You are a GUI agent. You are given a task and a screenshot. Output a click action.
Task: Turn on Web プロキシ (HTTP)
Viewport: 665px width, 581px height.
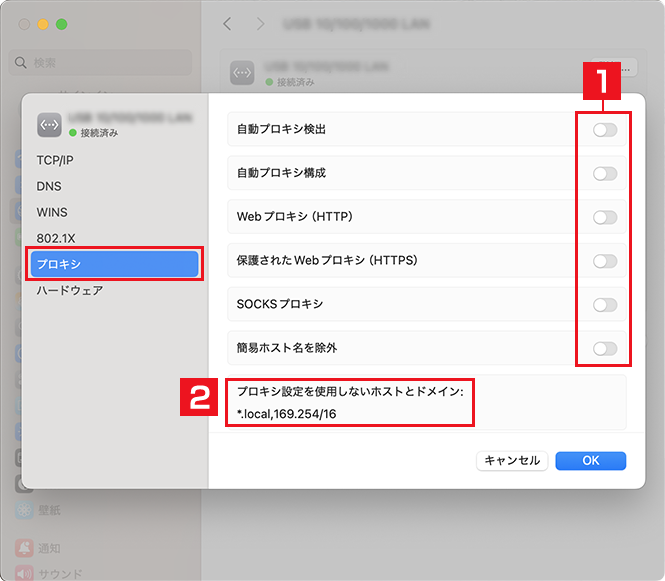tap(604, 217)
